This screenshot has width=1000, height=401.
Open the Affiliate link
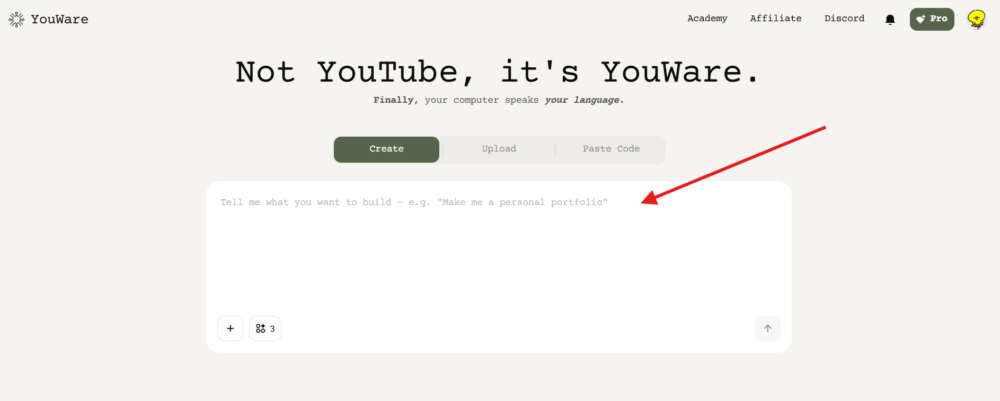click(x=776, y=18)
